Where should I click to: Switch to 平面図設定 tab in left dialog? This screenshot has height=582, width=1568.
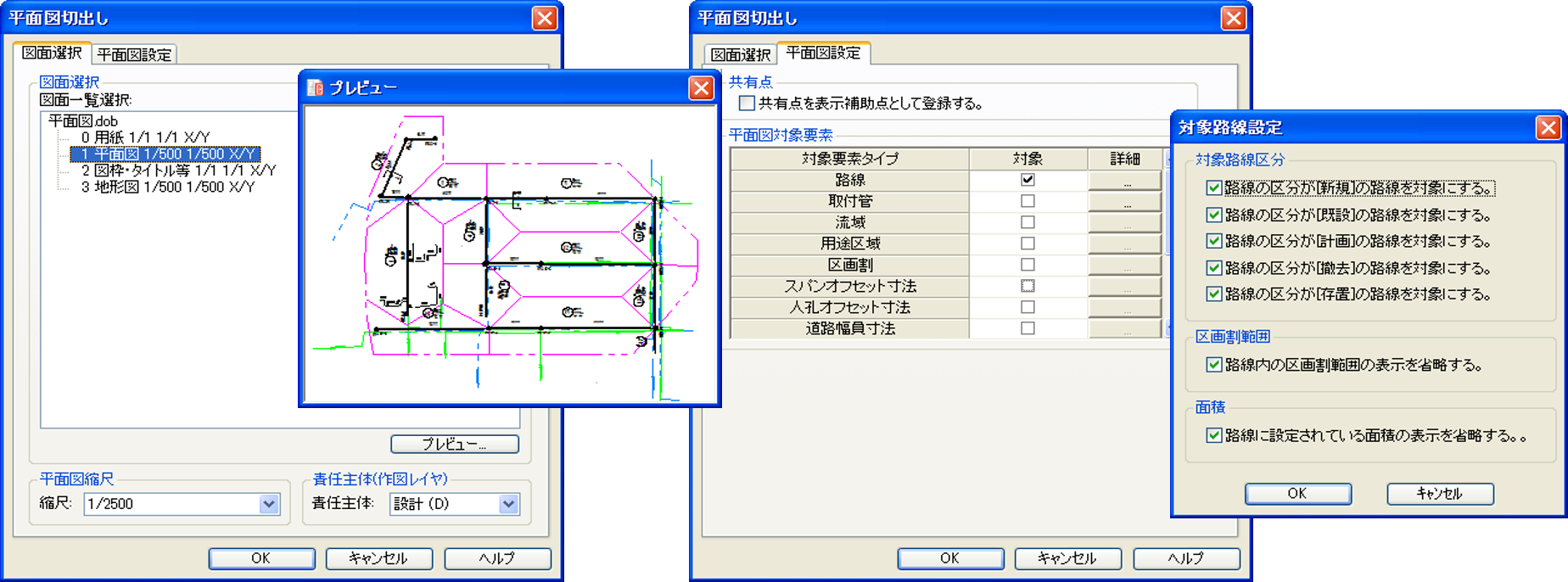pyautogui.click(x=134, y=54)
